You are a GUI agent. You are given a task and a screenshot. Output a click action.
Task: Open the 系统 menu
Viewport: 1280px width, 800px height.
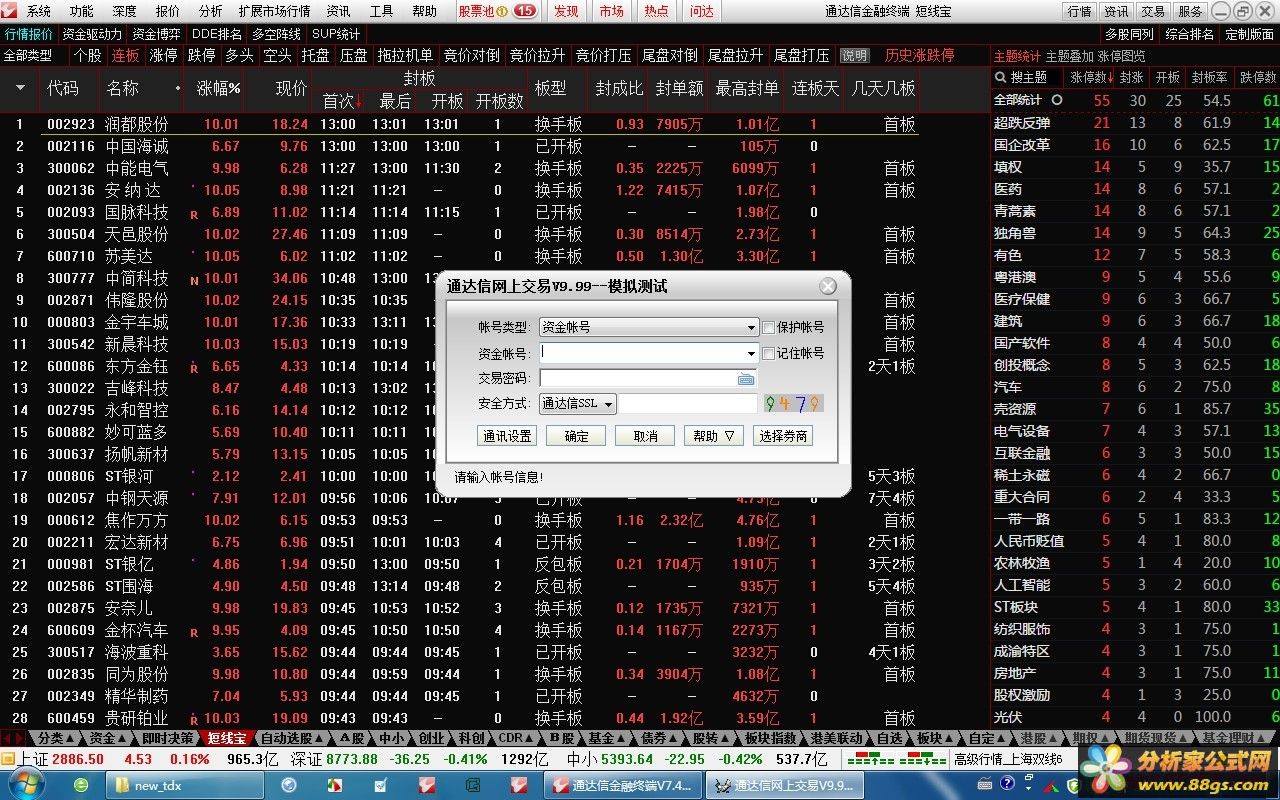click(x=38, y=11)
